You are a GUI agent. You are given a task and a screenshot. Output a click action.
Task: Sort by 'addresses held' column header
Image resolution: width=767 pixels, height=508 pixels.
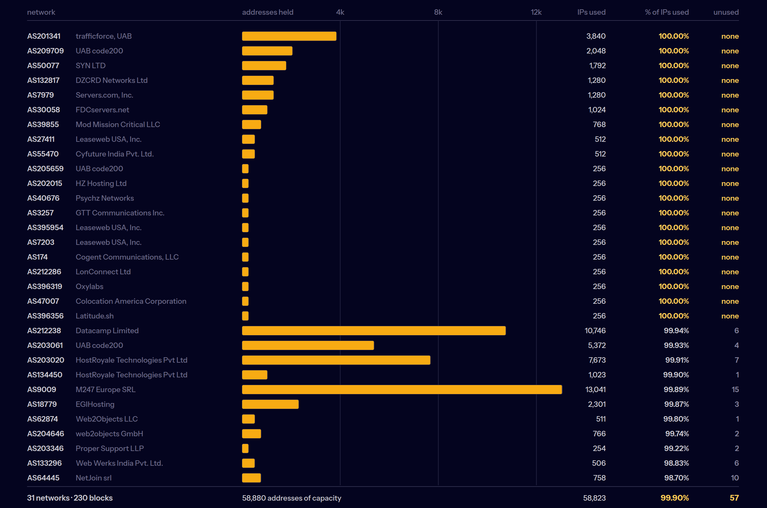pos(268,12)
